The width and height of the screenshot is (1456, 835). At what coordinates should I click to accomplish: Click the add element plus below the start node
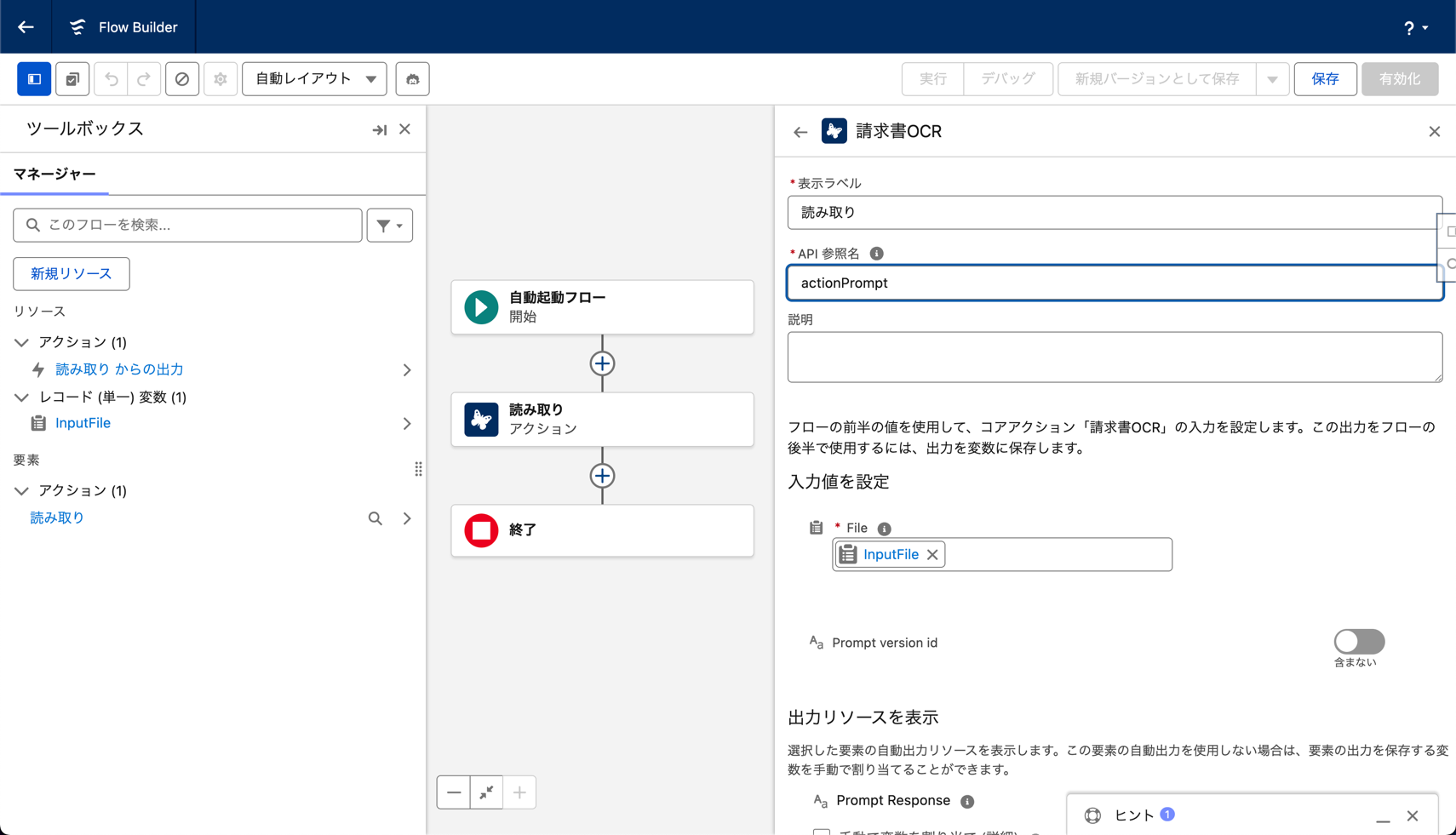pos(602,363)
